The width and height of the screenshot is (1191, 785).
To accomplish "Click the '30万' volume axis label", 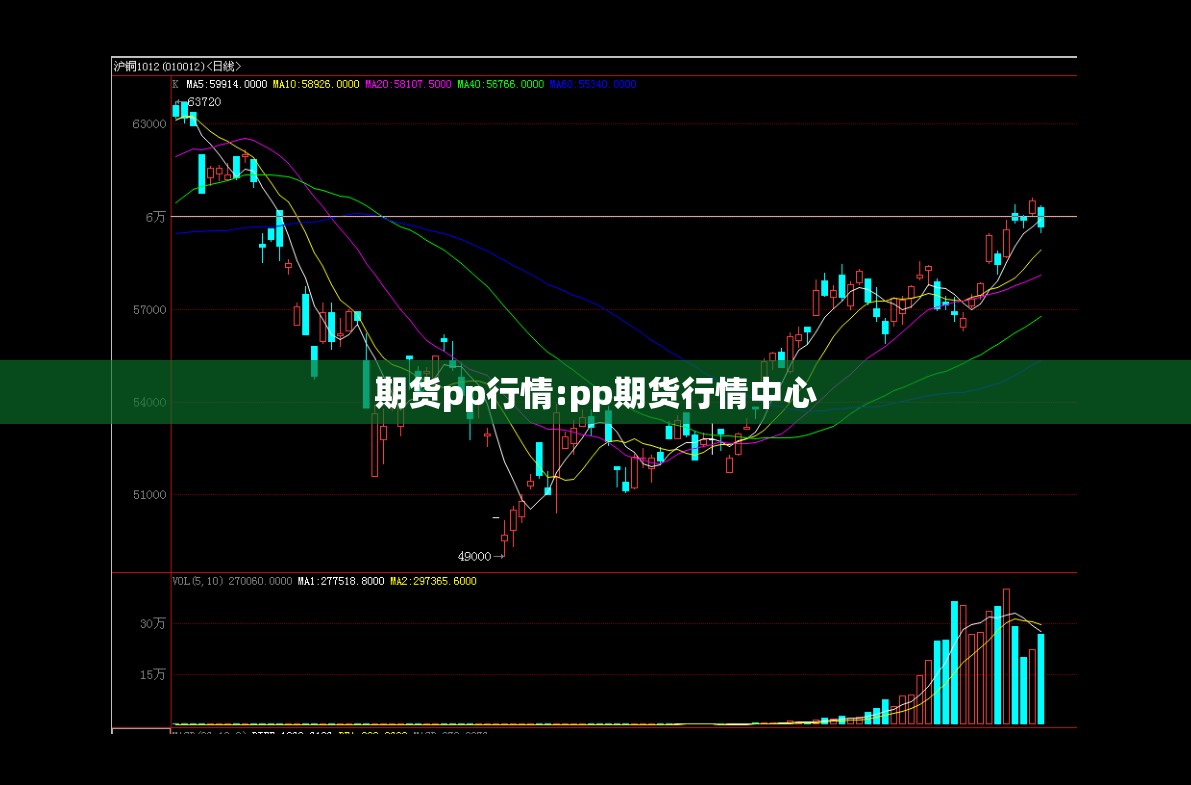I will point(152,623).
